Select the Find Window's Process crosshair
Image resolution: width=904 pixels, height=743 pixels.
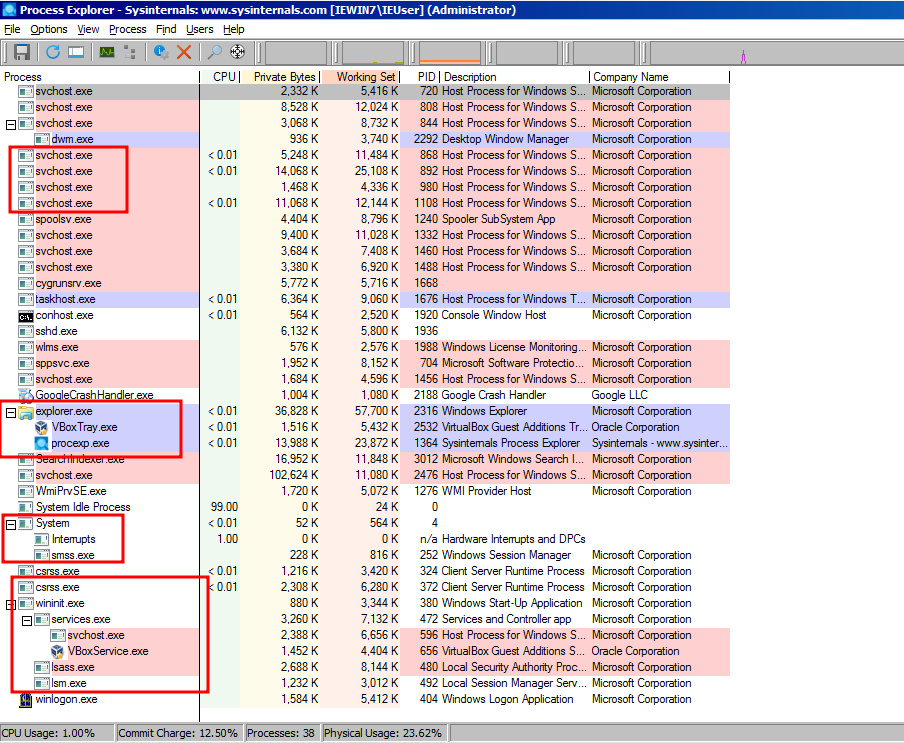tap(238, 52)
